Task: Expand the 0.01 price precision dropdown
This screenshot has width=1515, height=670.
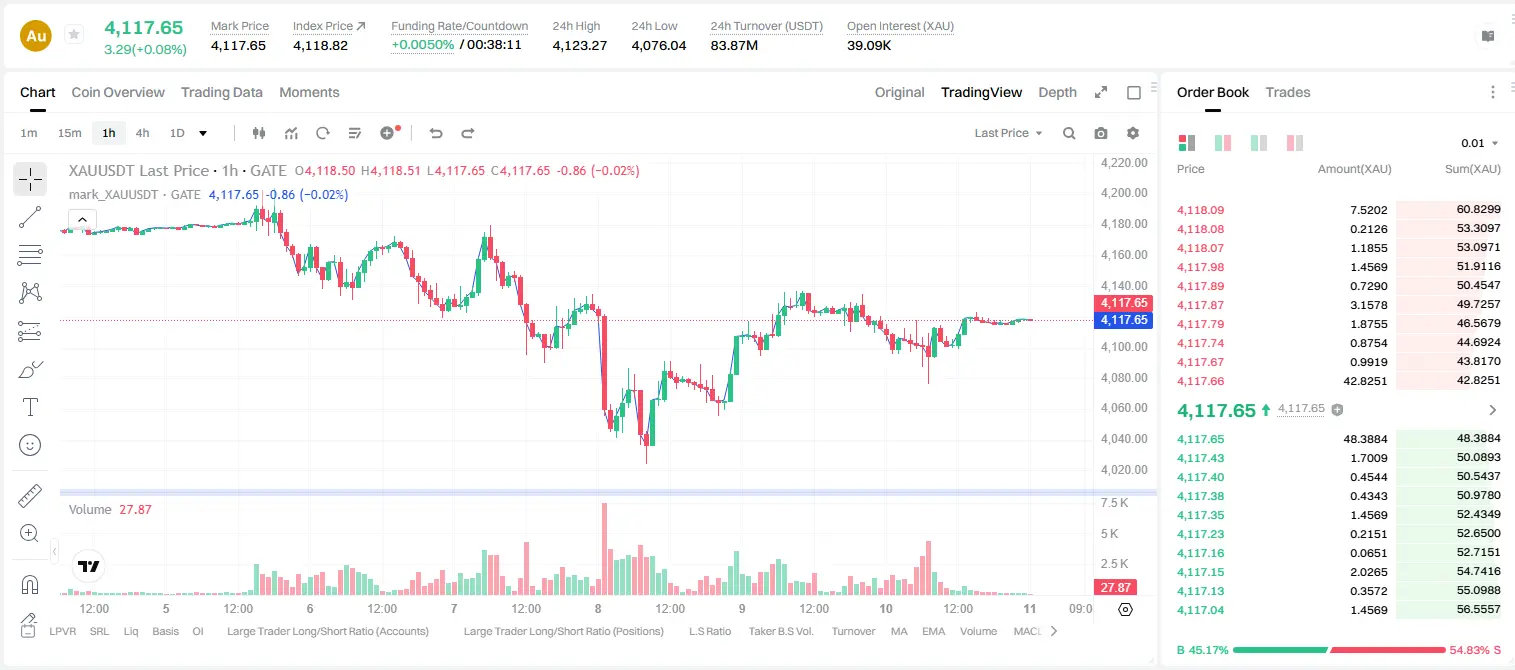Action: pyautogui.click(x=1479, y=143)
